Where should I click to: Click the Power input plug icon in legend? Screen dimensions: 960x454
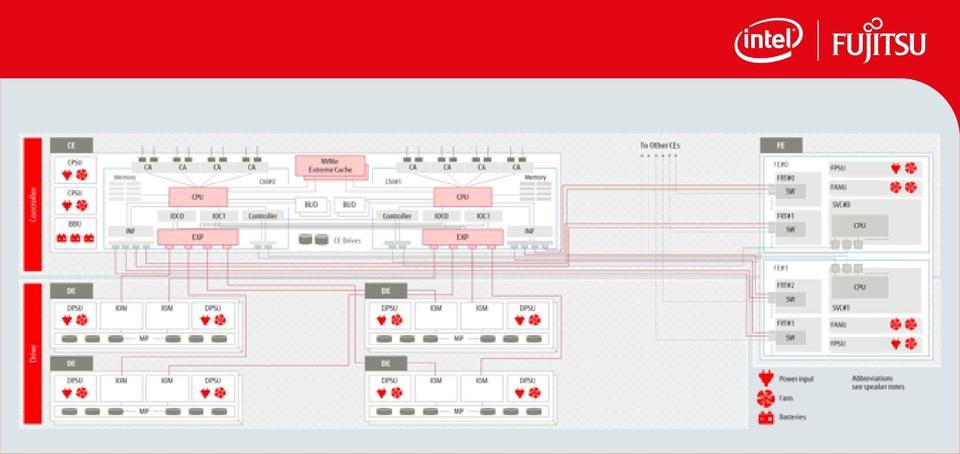[768, 381]
